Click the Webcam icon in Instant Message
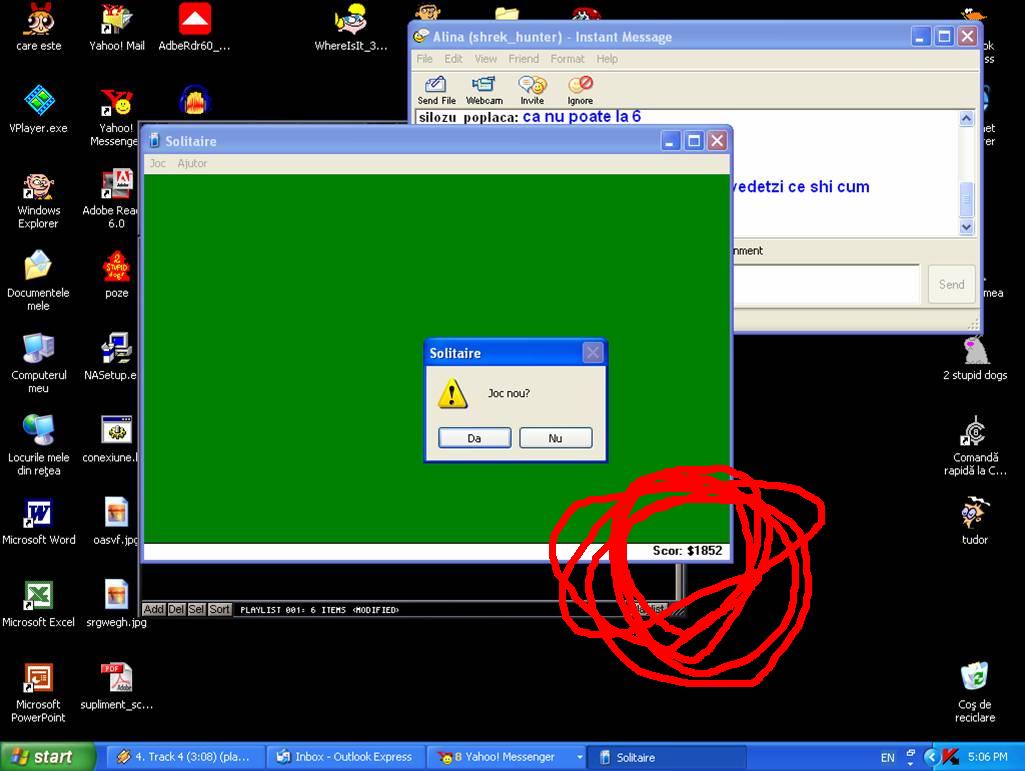This screenshot has width=1025, height=771. point(484,90)
